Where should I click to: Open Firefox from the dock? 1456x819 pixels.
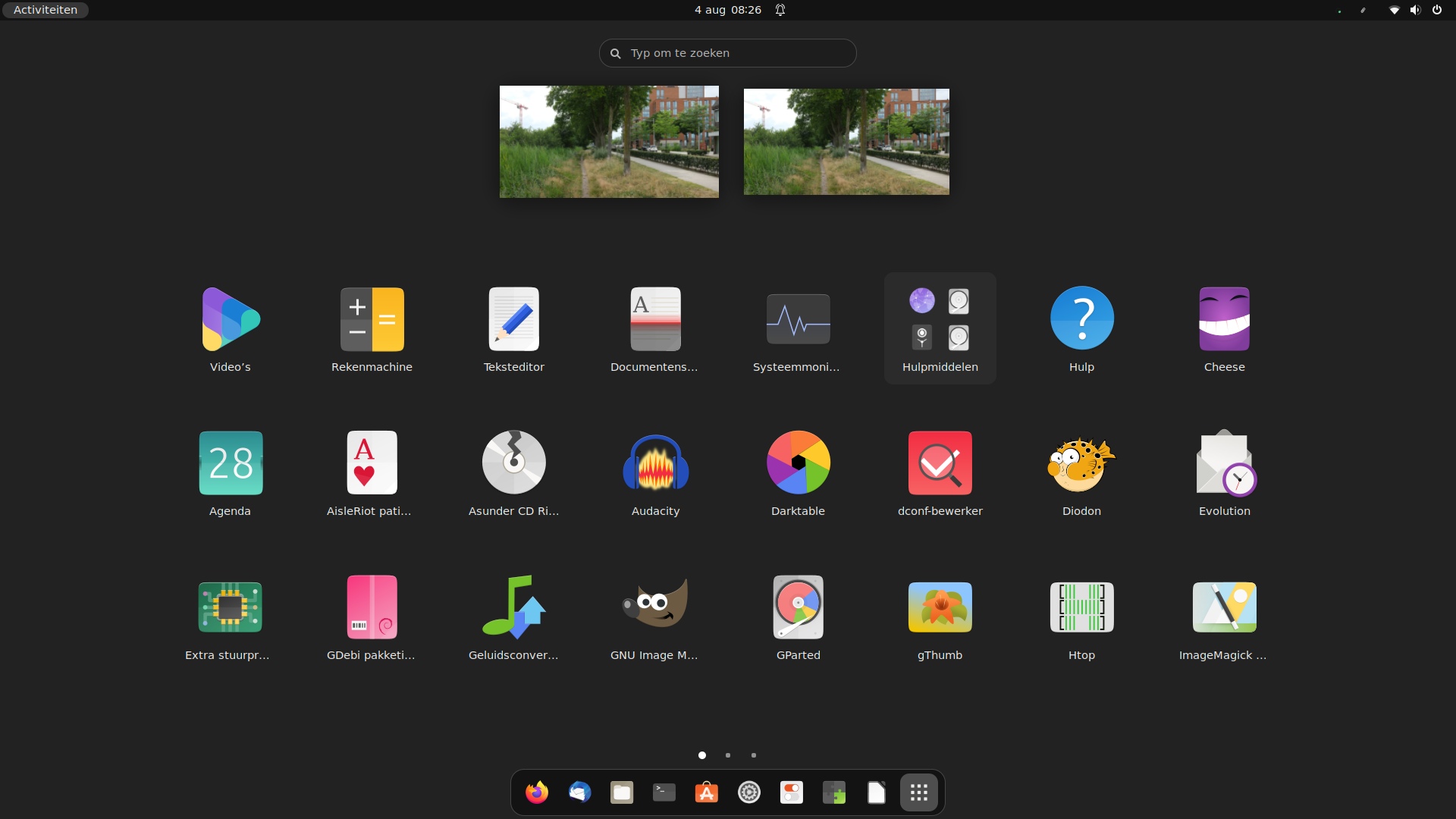537,792
